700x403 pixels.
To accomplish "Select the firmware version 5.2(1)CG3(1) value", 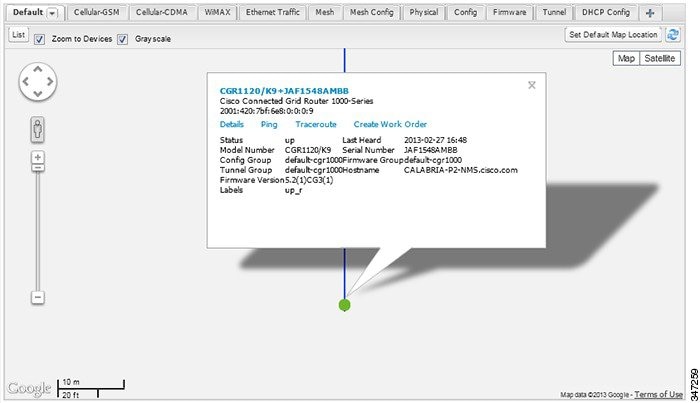I will click(309, 180).
